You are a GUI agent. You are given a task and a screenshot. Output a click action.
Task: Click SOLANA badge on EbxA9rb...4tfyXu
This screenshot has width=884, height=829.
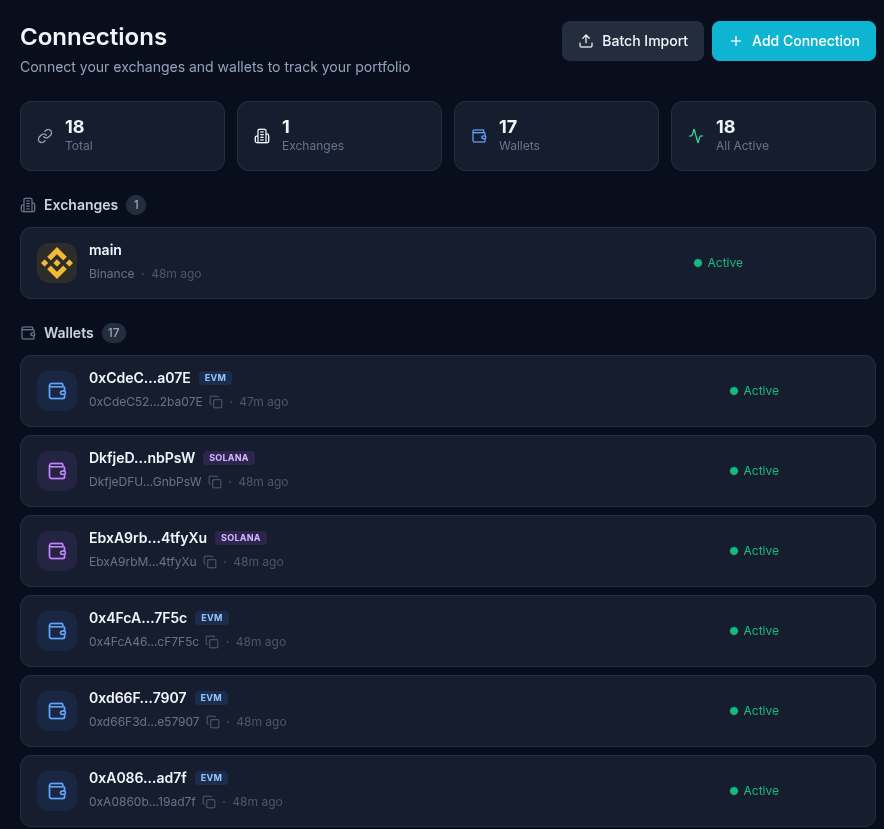(241, 538)
